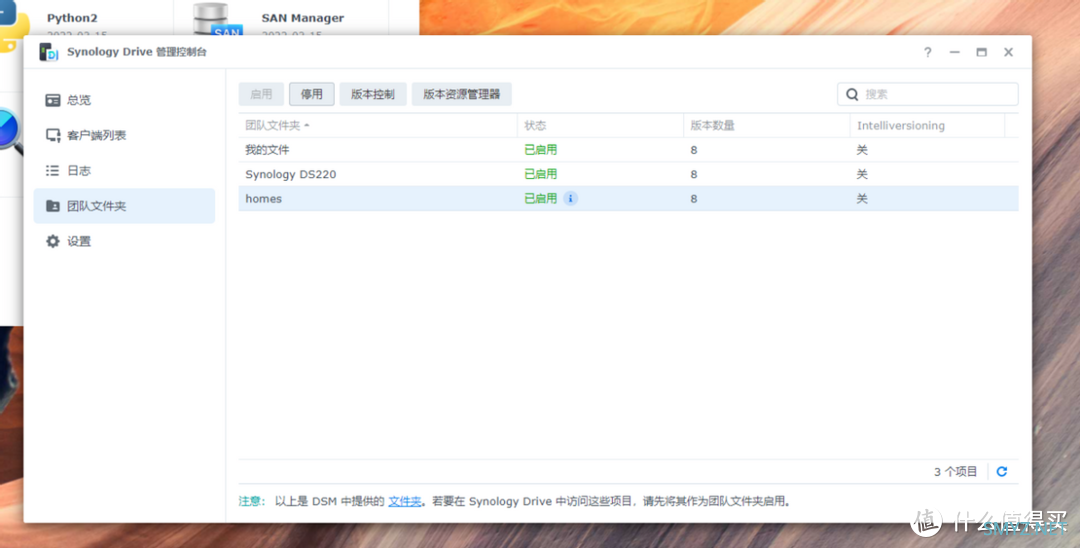Viewport: 1080px width, 548px height.
Task: Open the 日志 log section
Action: click(x=124, y=171)
